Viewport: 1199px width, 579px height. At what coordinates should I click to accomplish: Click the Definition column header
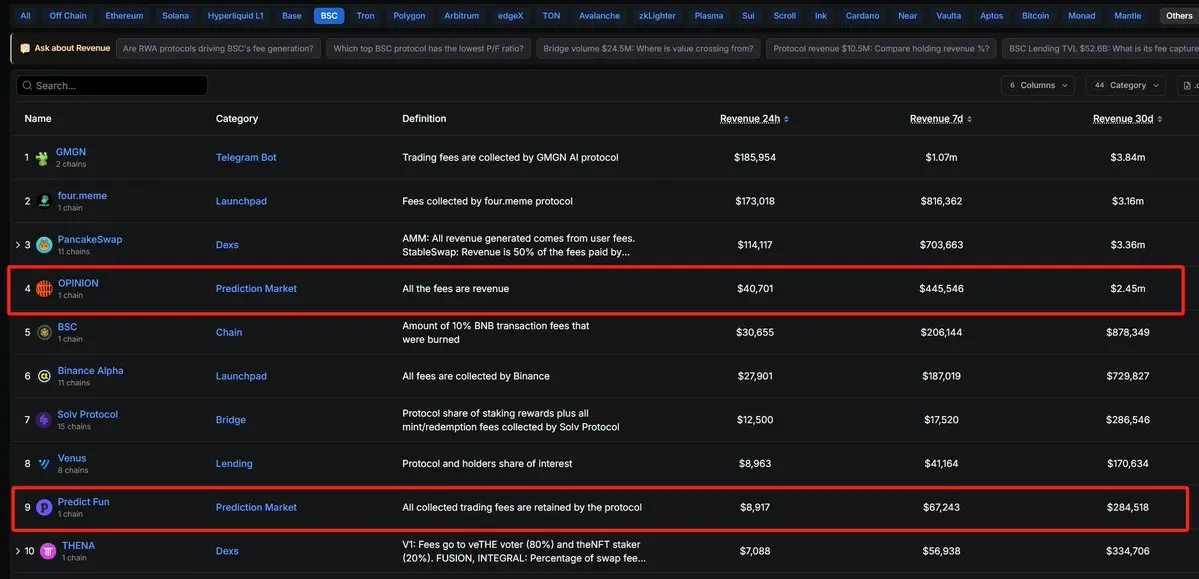click(x=424, y=119)
